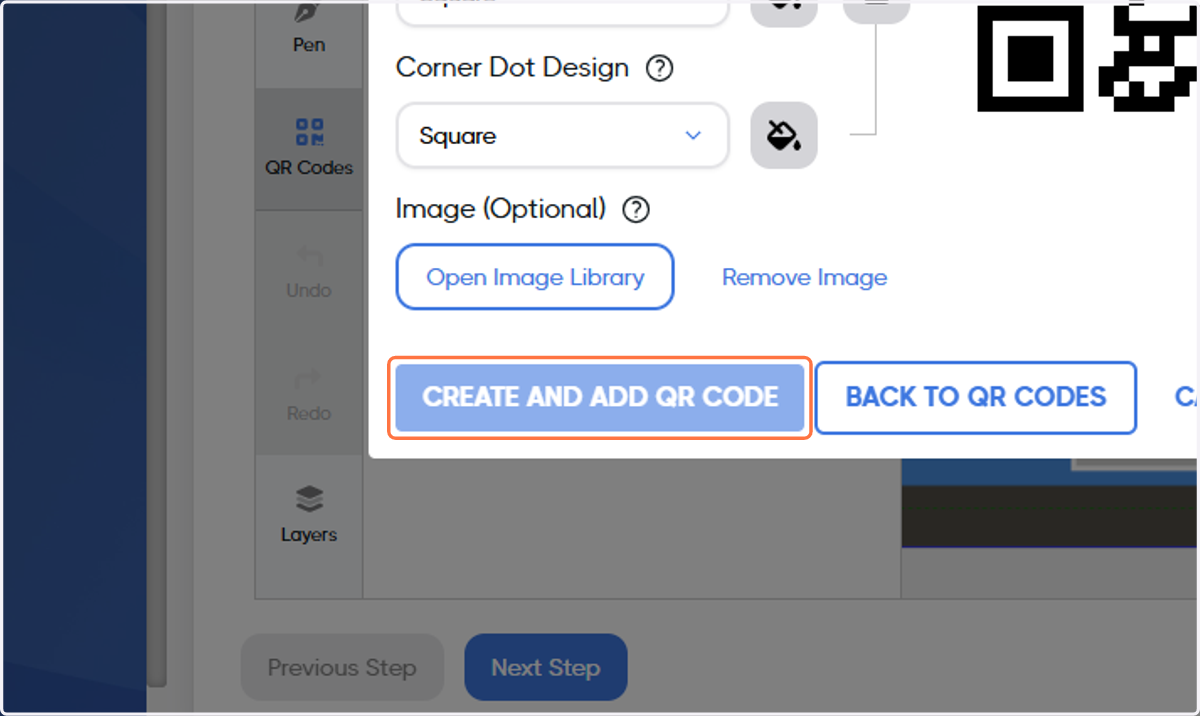The image size is (1200, 716).
Task: Click the Previous Step button
Action: coord(342,667)
